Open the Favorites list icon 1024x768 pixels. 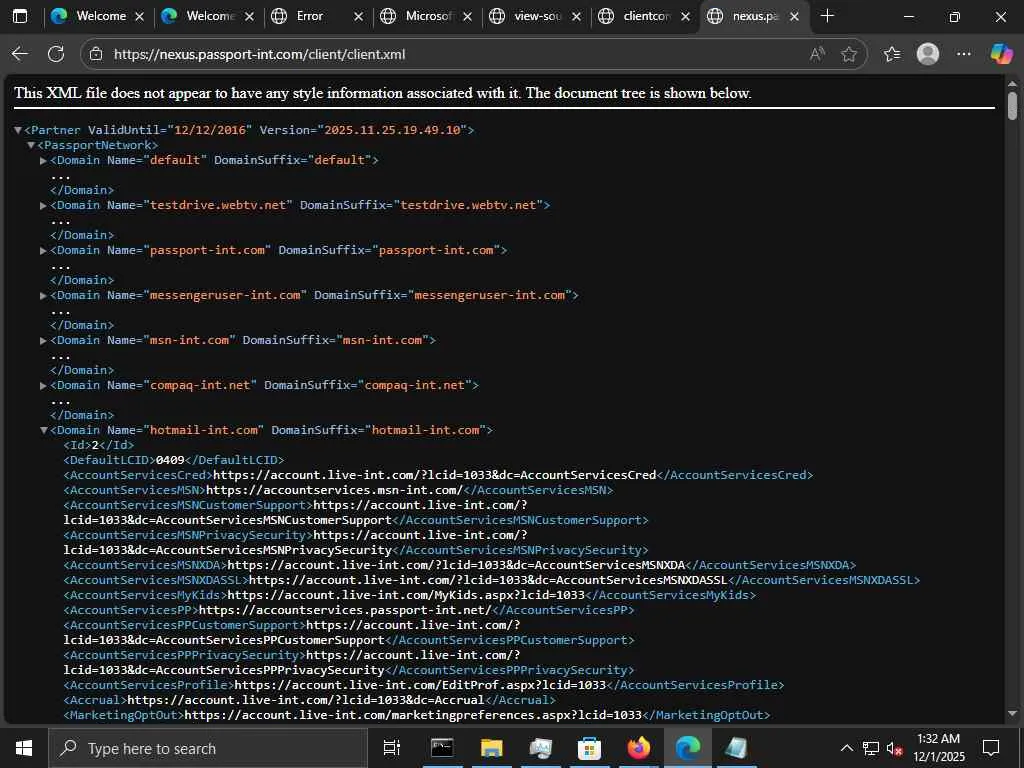point(892,54)
